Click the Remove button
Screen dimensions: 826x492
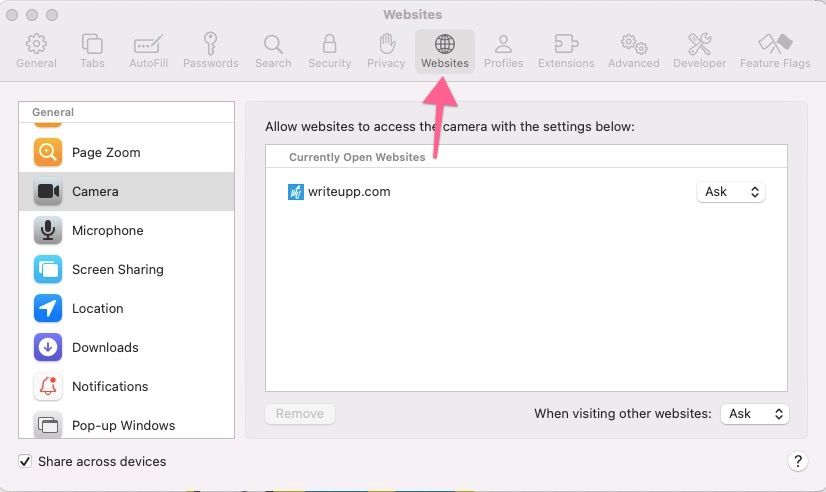(x=300, y=414)
